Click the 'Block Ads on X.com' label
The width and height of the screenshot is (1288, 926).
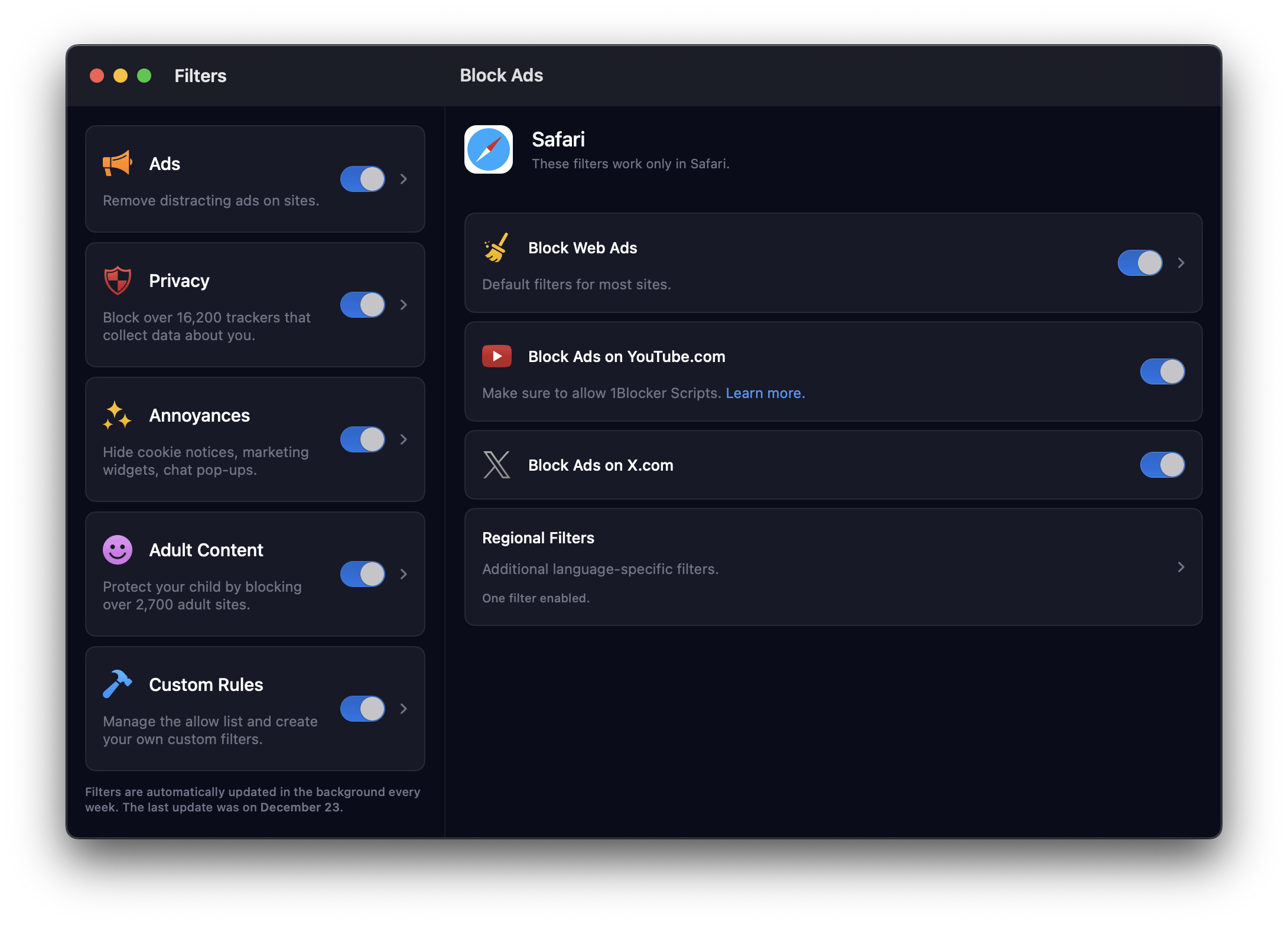point(601,465)
